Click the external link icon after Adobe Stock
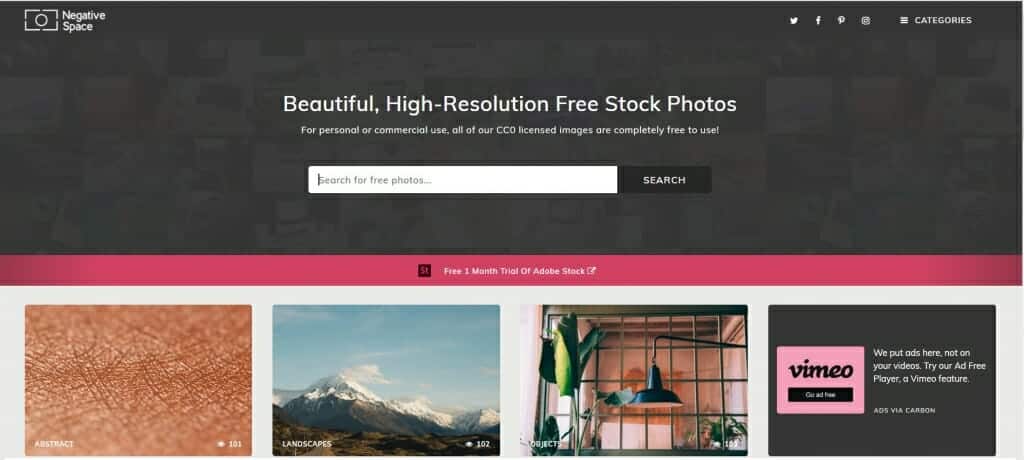The width and height of the screenshot is (1024, 460). [x=591, y=271]
